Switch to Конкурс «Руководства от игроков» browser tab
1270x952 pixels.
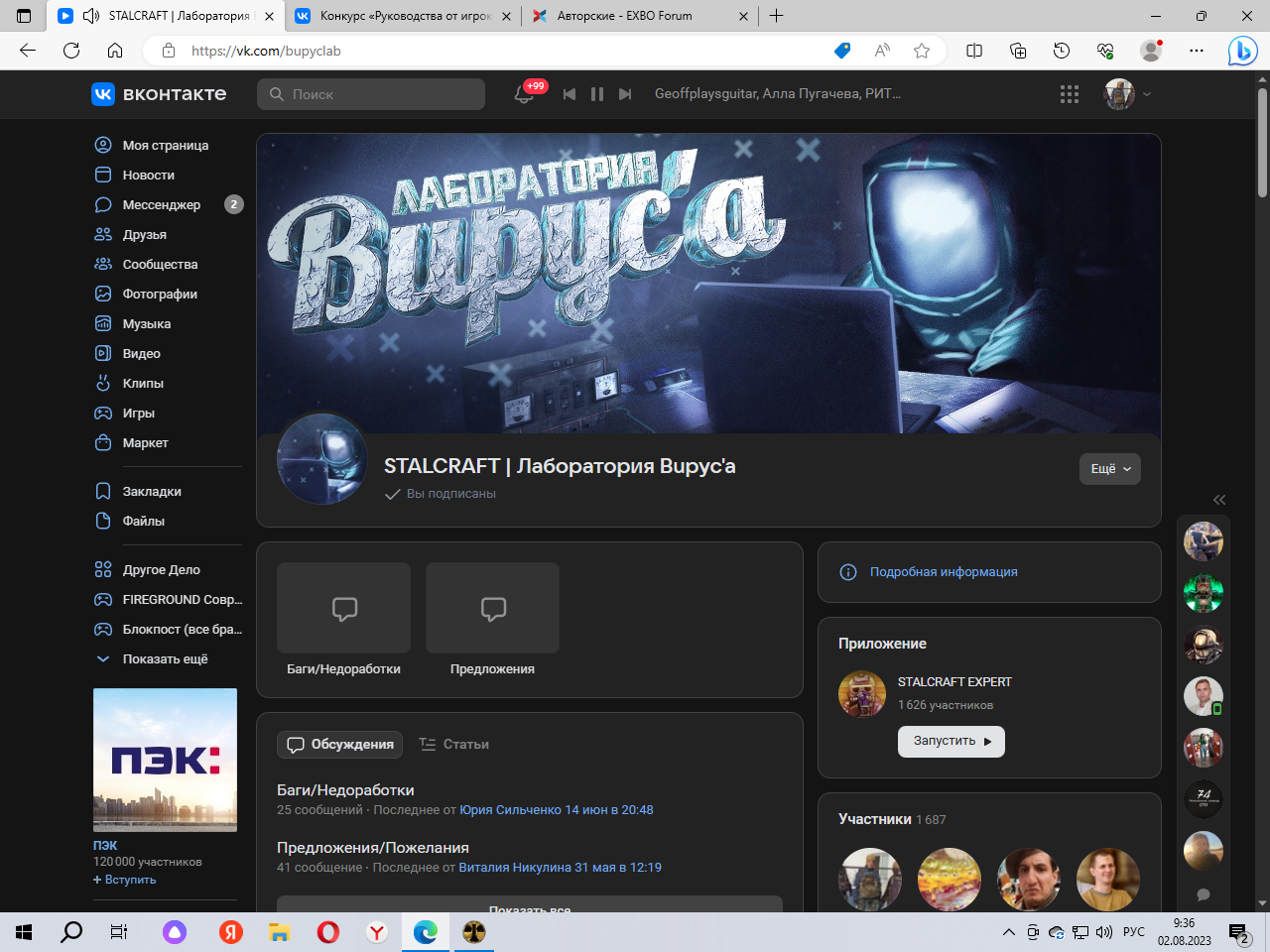pyautogui.click(x=405, y=16)
